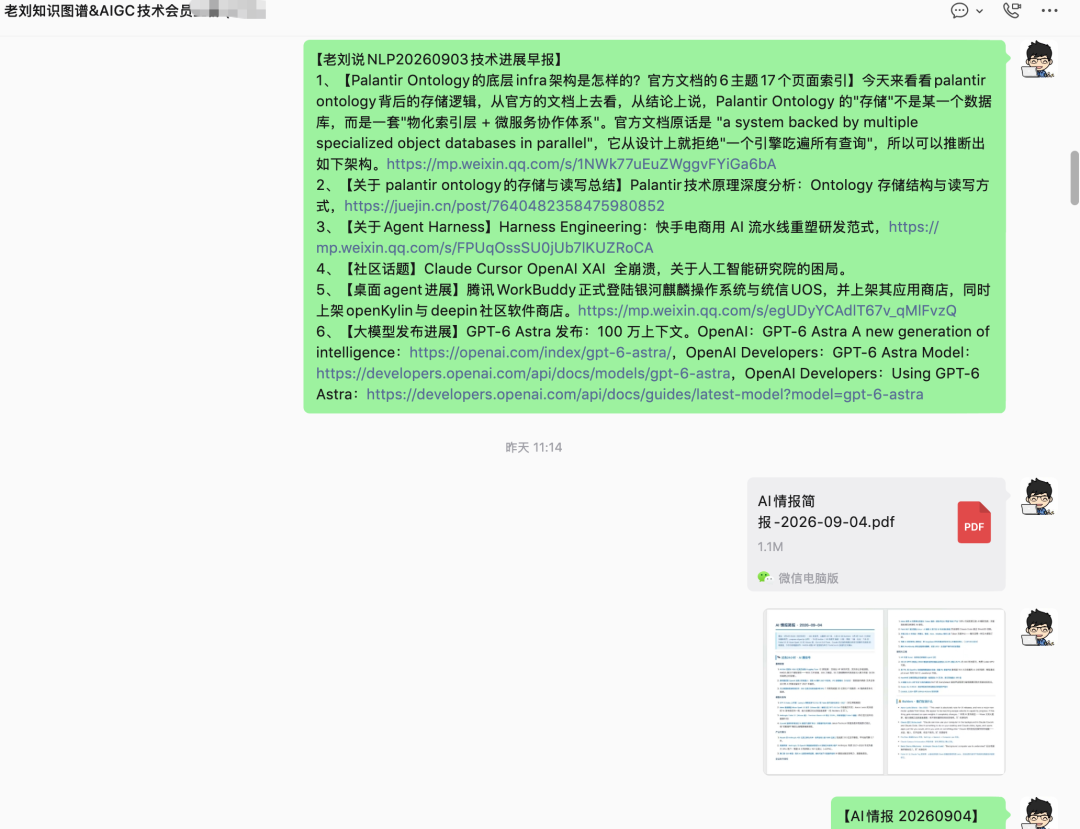This screenshot has width=1080, height=829.
Task: Start a voice call with phone icon
Action: [x=1011, y=10]
